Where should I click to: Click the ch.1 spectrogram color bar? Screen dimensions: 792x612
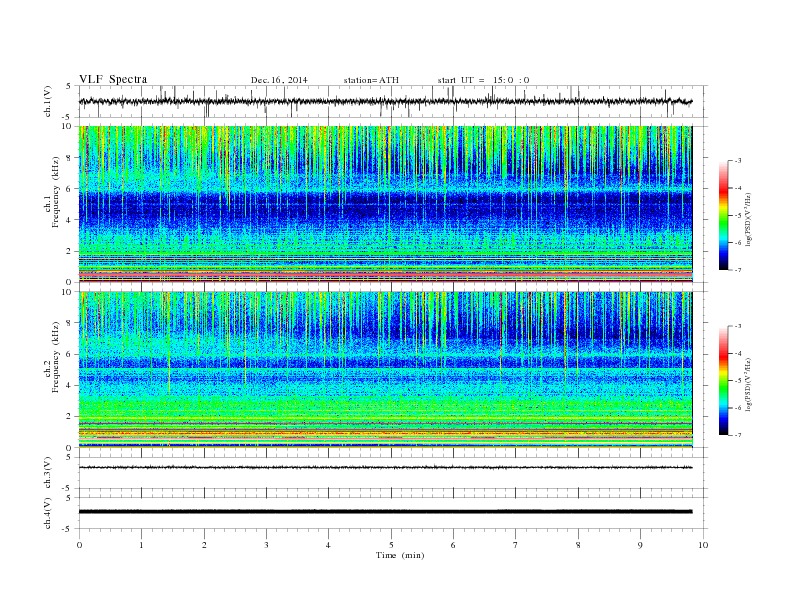[x=723, y=216]
